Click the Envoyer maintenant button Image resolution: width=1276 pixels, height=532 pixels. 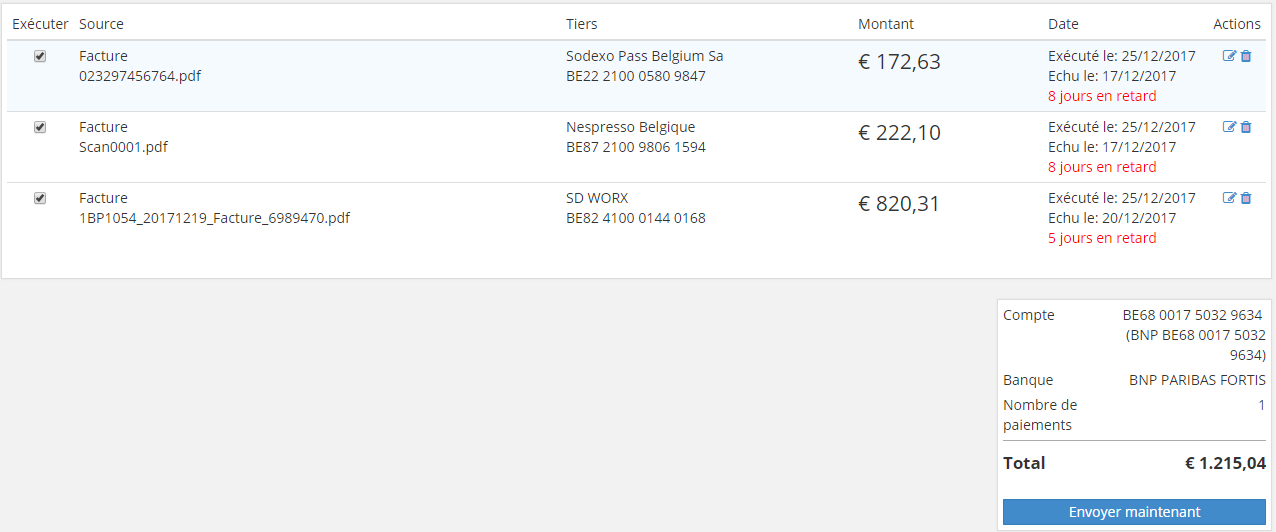pos(1134,512)
